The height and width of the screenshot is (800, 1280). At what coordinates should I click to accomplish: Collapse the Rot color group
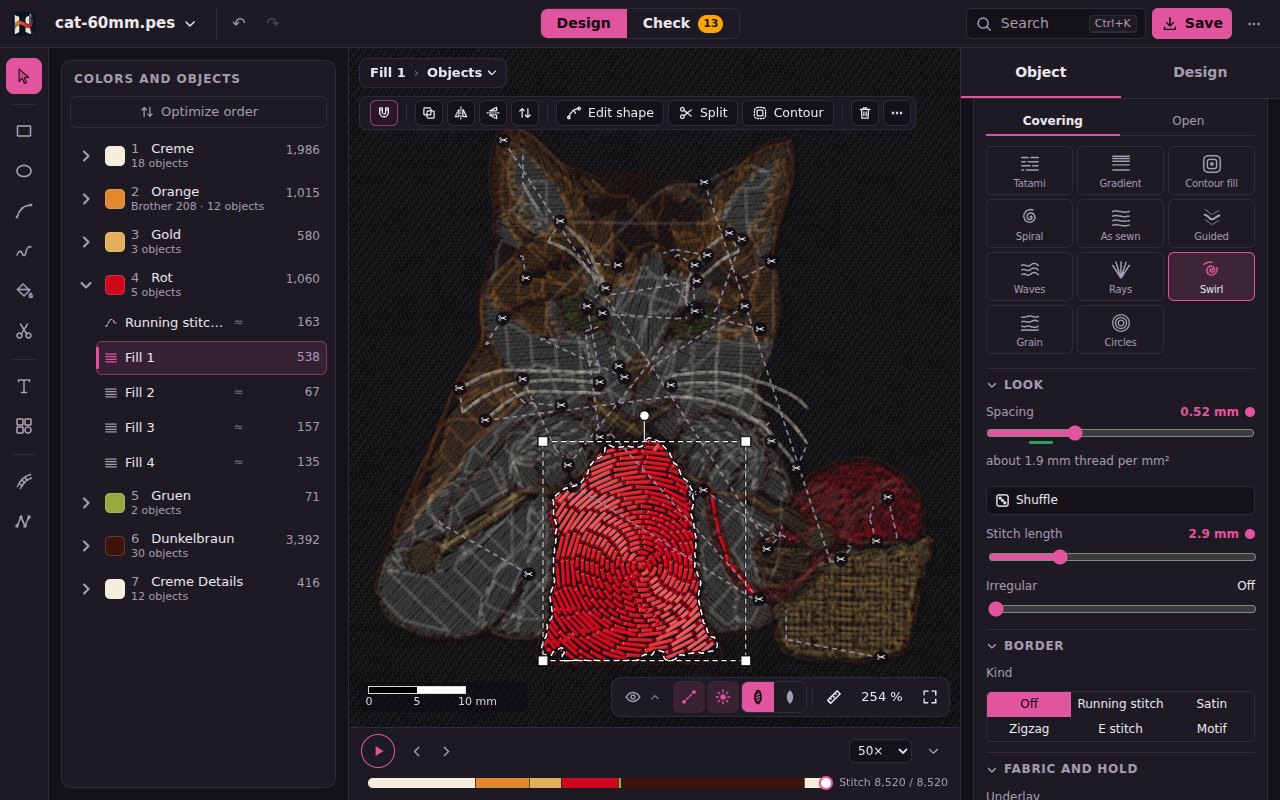(x=86, y=284)
